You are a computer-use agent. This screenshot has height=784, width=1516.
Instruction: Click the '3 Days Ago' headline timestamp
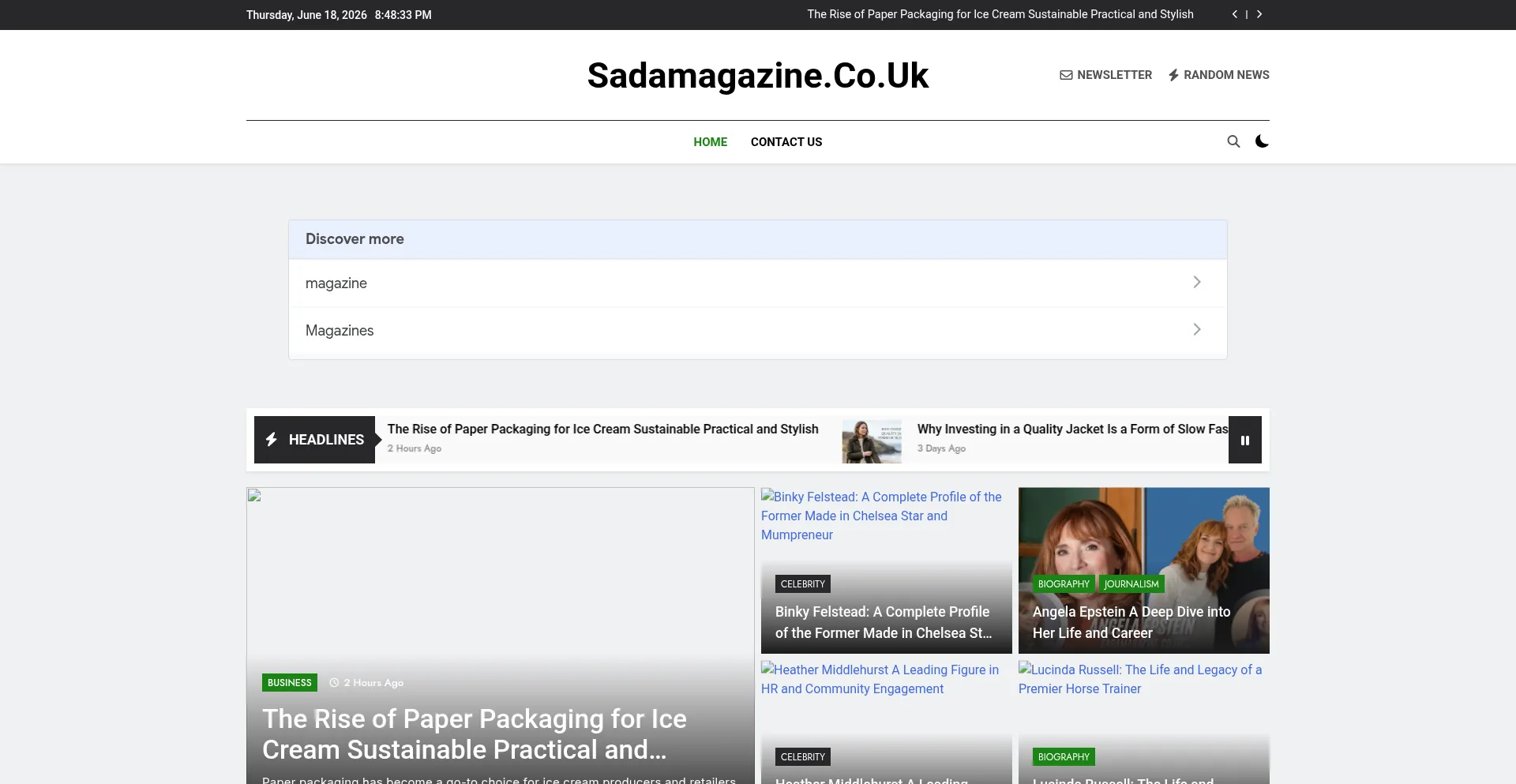941,448
